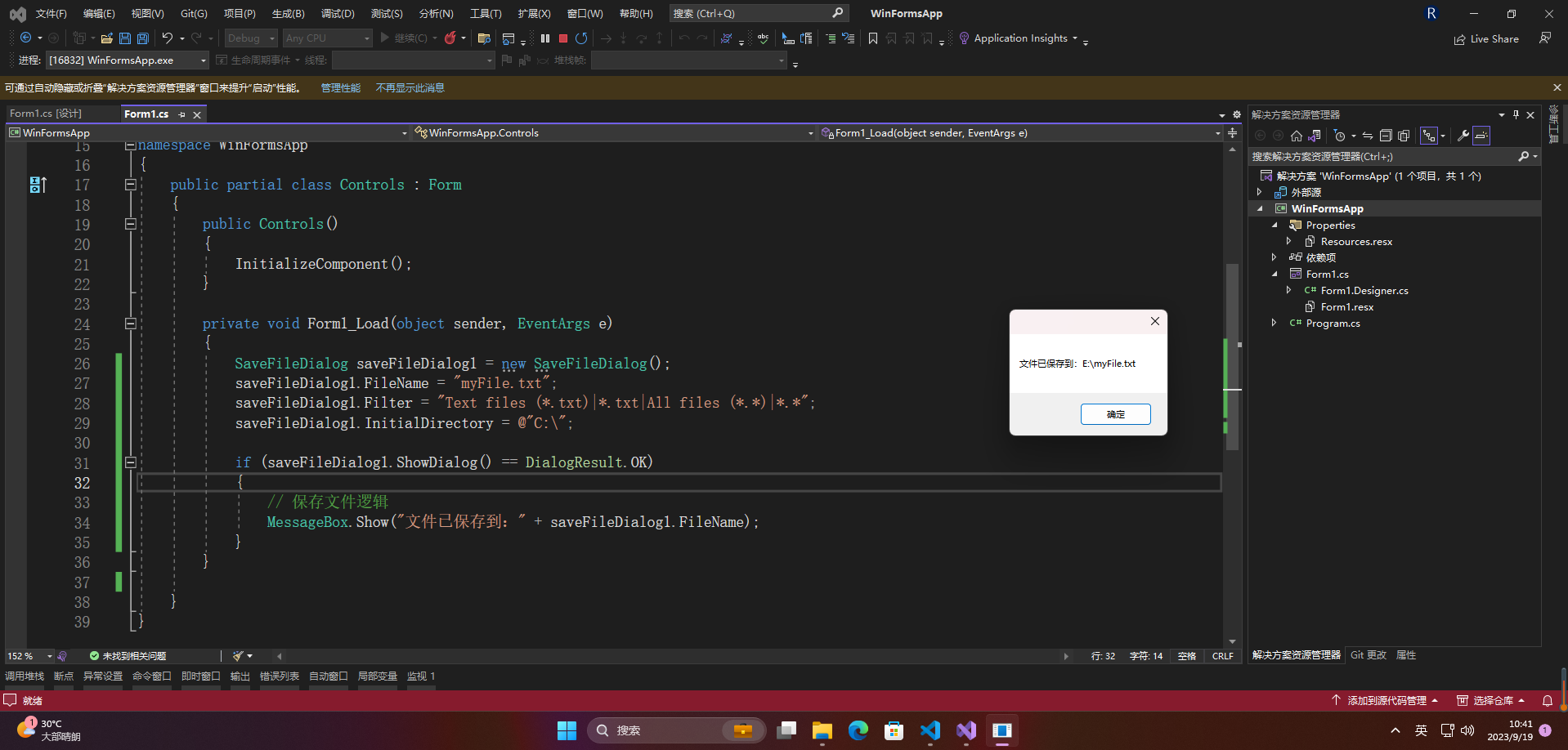Viewport: 1568px width, 750px height.
Task: Open the Git(G) menu
Action: pyautogui.click(x=194, y=14)
